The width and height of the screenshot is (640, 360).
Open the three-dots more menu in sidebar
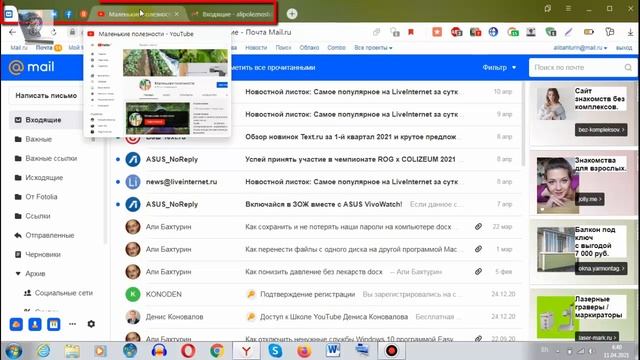[72, 324]
